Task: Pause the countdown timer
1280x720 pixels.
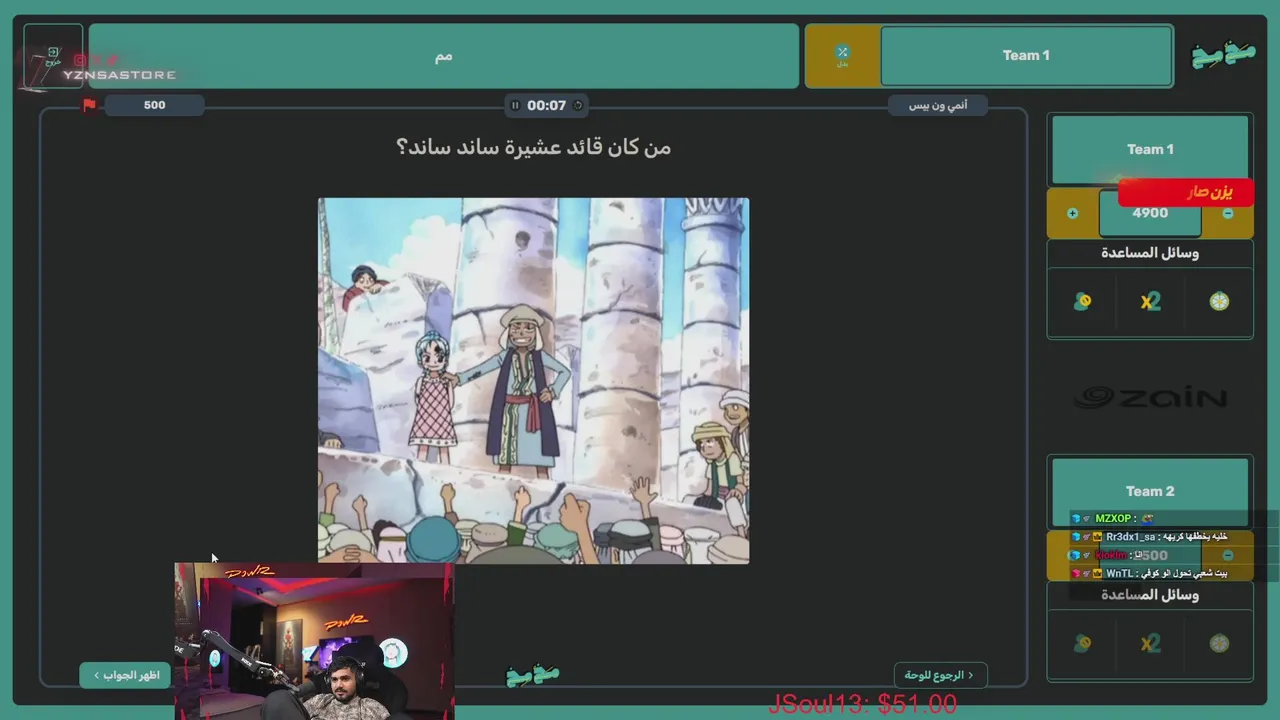Action: click(x=515, y=105)
